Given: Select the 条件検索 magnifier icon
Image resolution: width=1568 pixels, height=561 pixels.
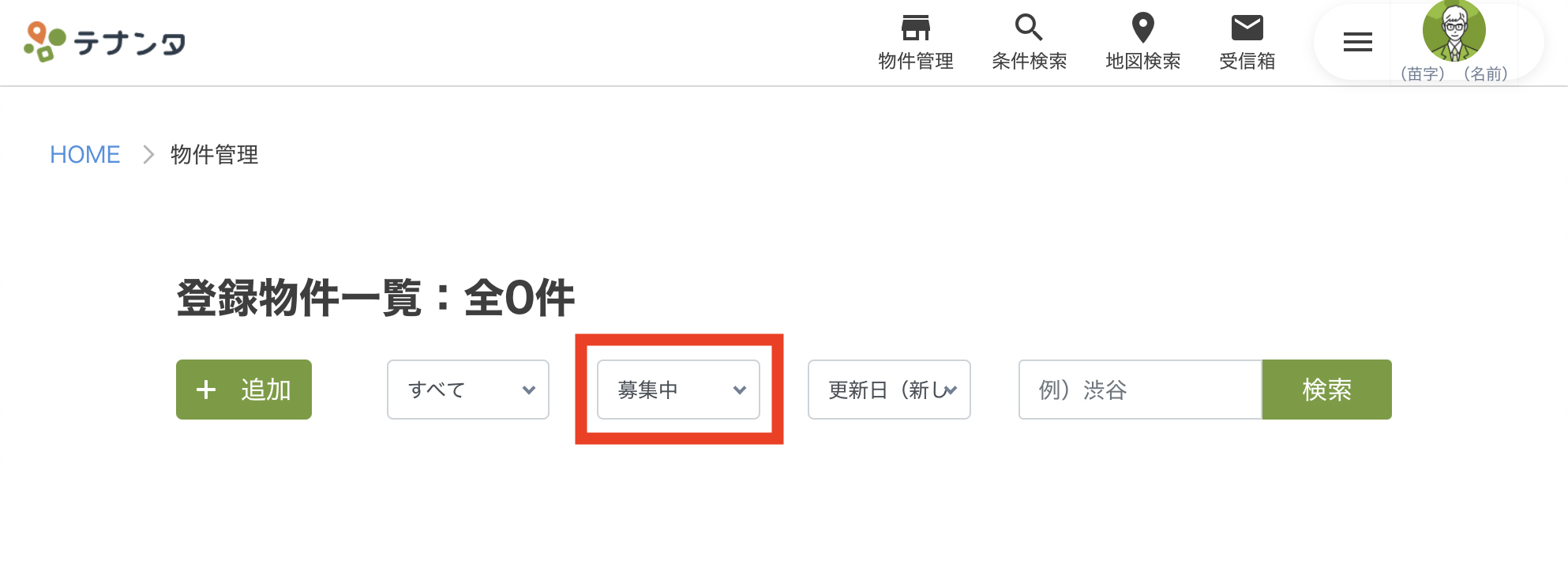Looking at the screenshot, I should point(1029,28).
